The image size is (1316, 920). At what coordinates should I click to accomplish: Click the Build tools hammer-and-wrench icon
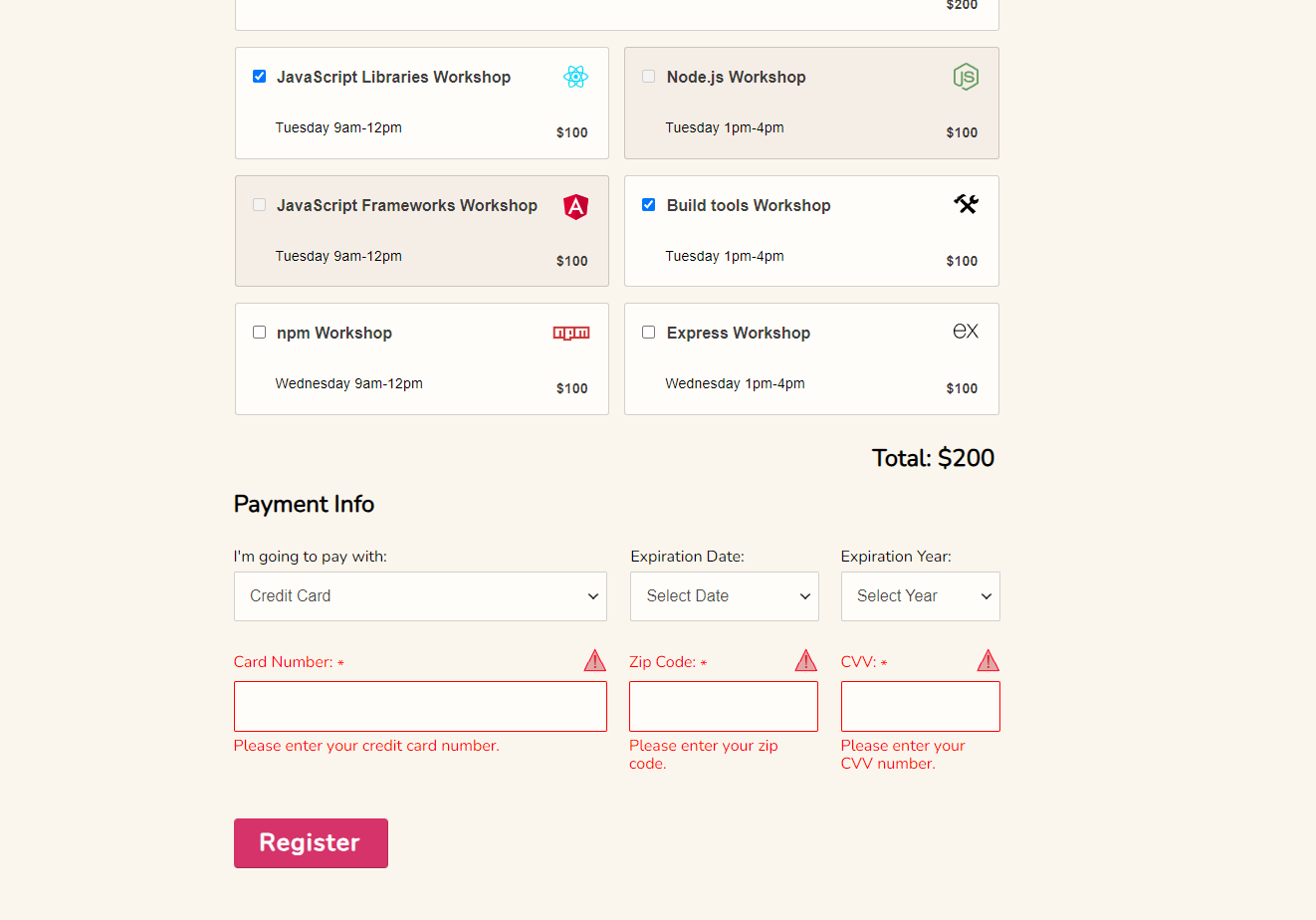(966, 204)
